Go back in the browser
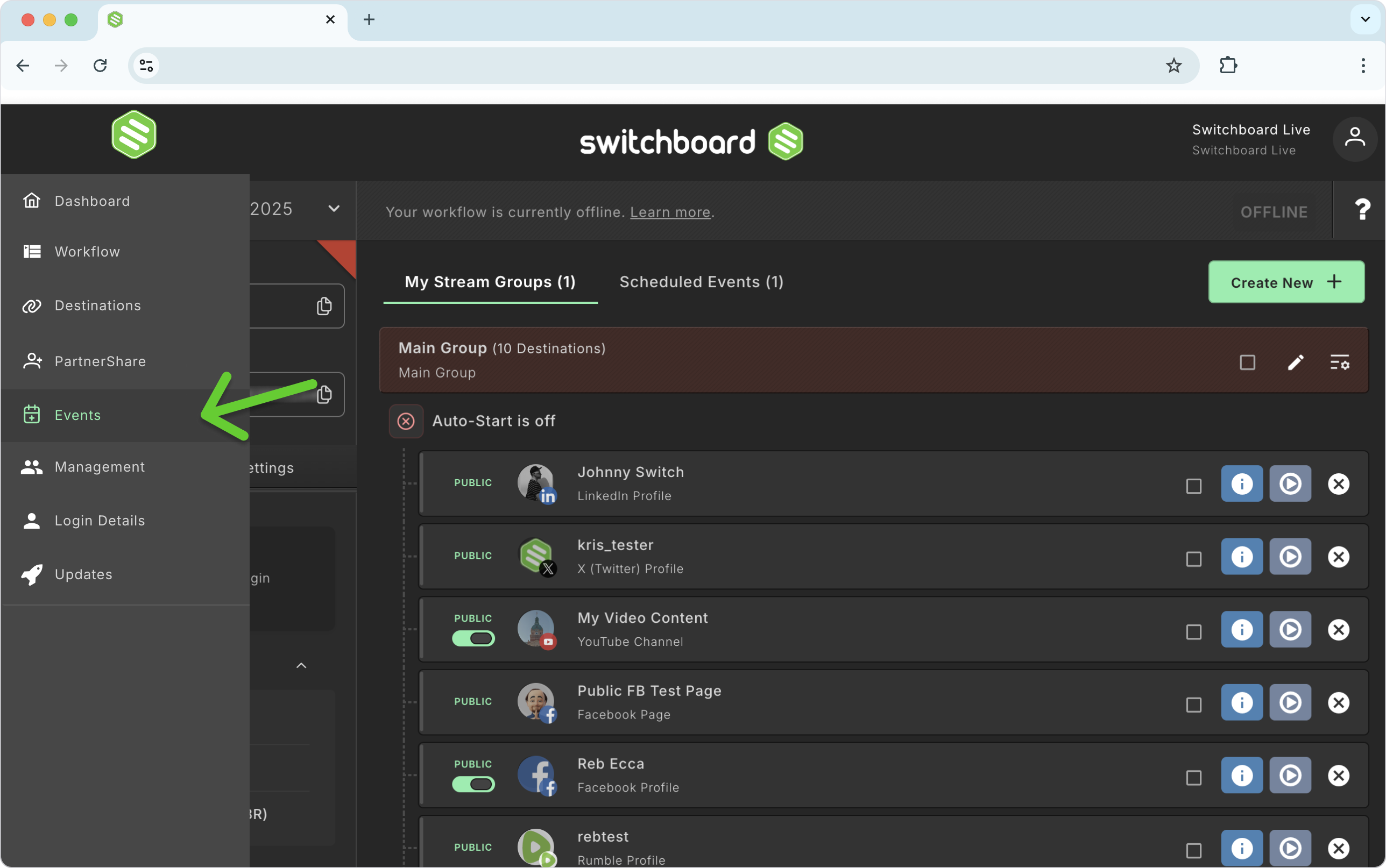1386x868 pixels. 23,66
